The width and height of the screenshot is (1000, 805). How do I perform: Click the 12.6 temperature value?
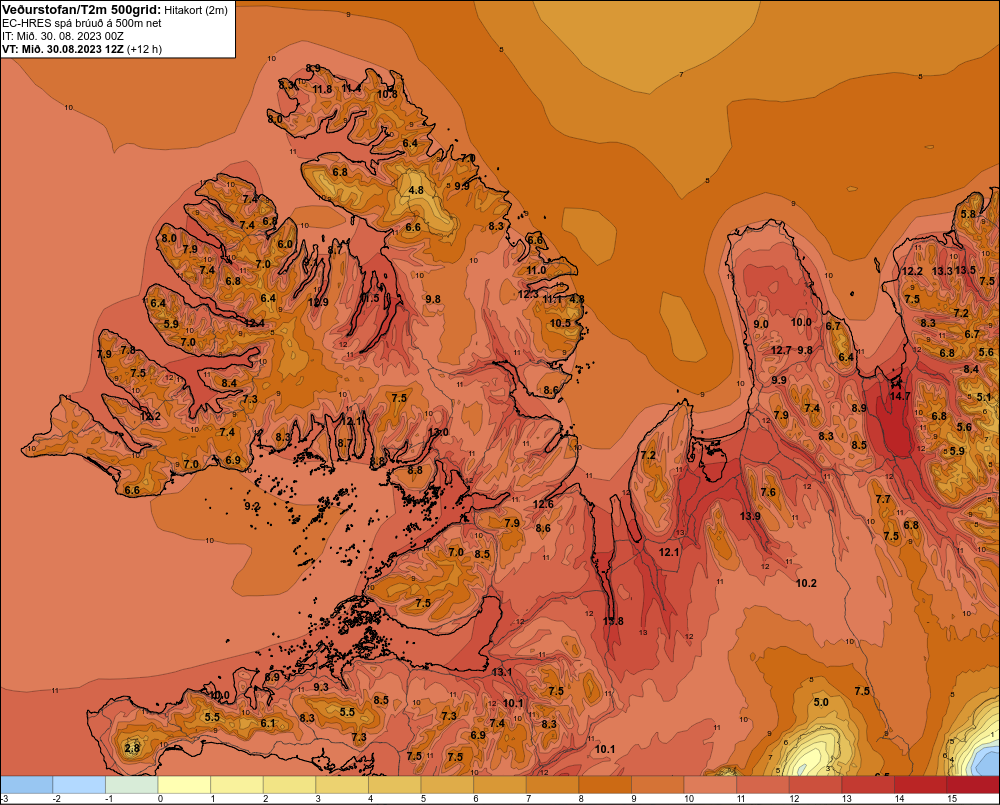coord(543,505)
